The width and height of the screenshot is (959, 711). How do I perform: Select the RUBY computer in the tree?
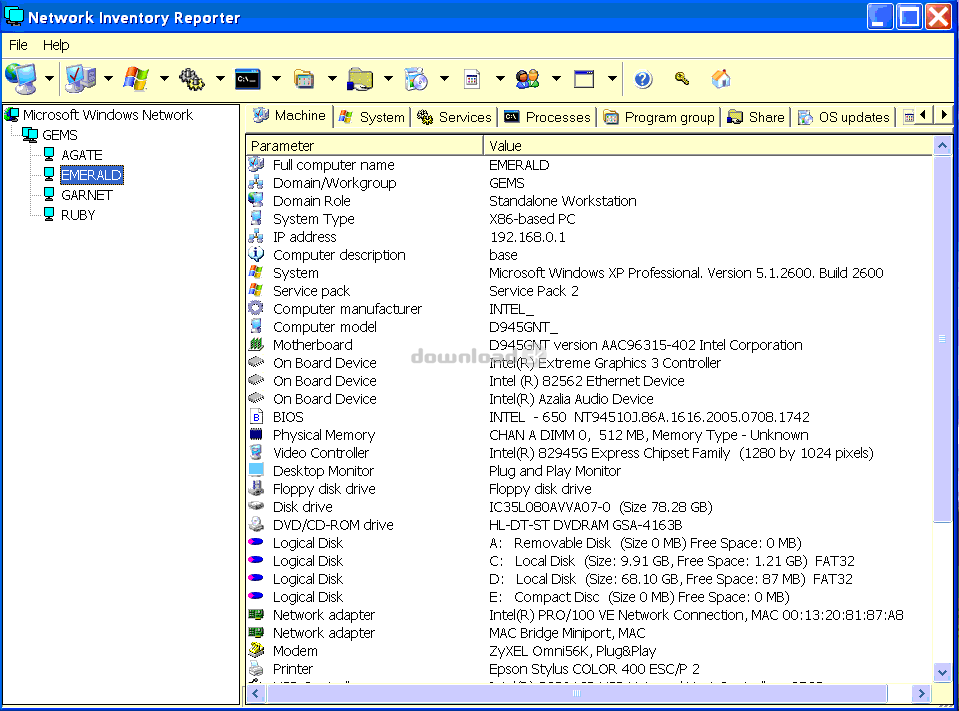tap(78, 215)
